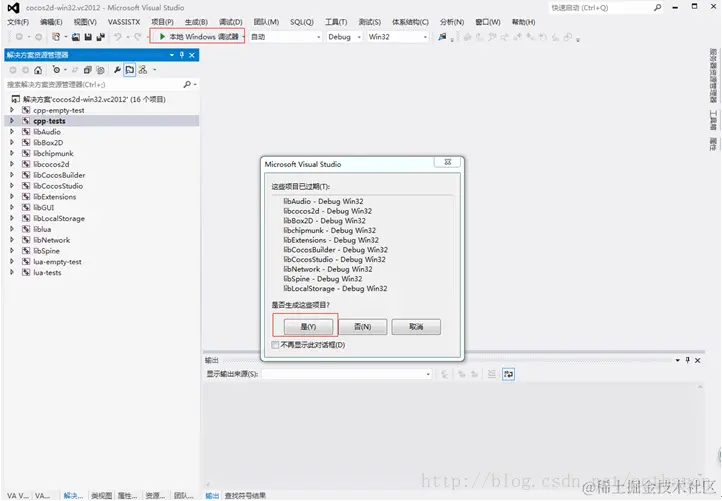Toggle the preview selected items icon
The image size is (722, 501).
pos(130,70)
